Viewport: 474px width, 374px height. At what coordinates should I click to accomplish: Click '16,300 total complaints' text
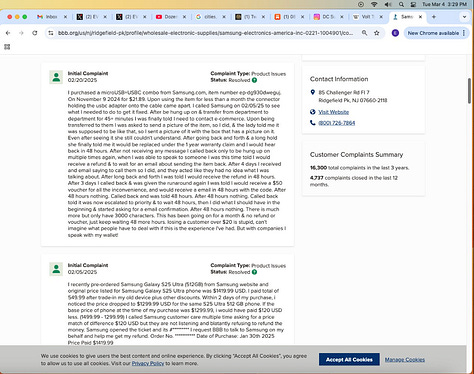(359, 168)
